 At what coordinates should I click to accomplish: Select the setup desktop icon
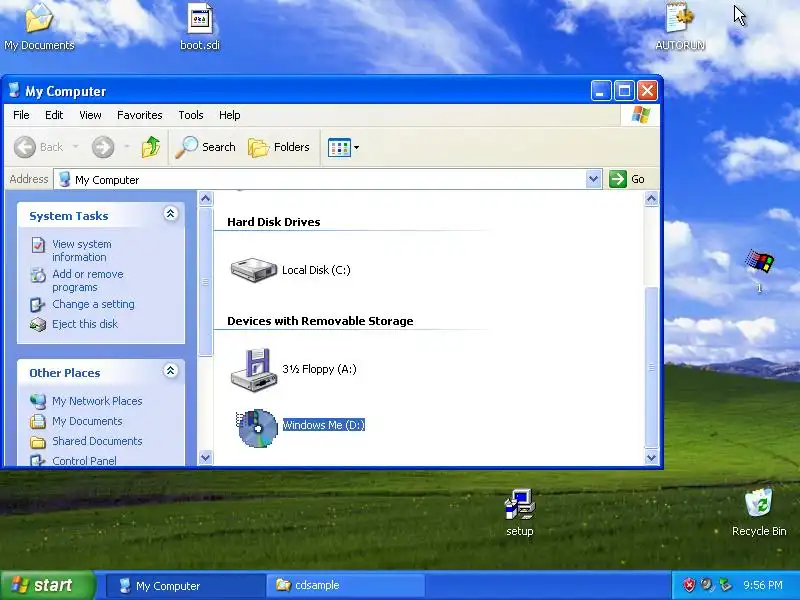pos(519,513)
